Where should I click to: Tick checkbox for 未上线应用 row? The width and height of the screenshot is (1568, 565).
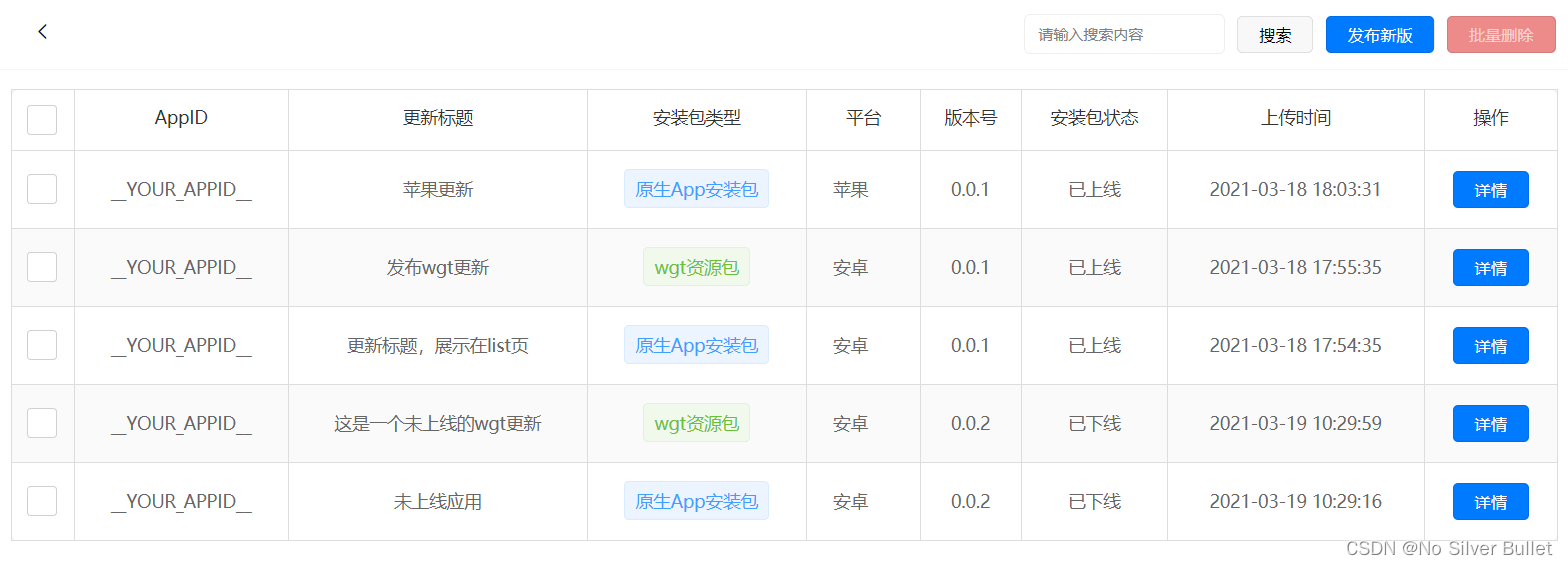[42, 501]
